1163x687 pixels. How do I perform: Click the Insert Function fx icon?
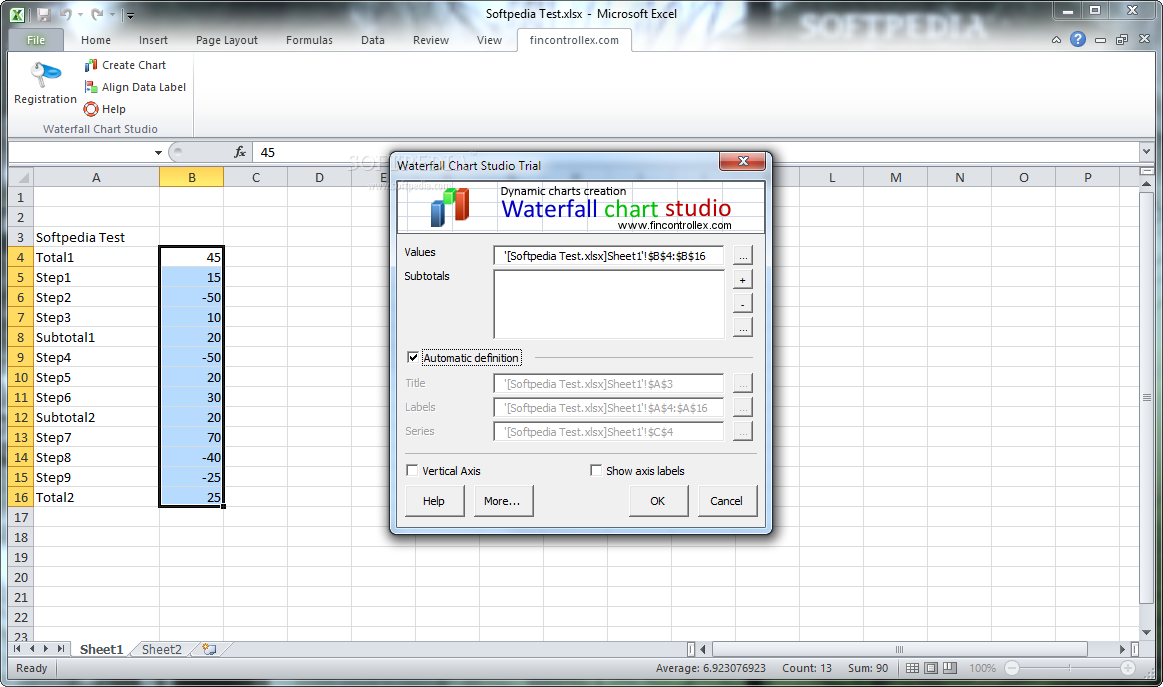(240, 152)
